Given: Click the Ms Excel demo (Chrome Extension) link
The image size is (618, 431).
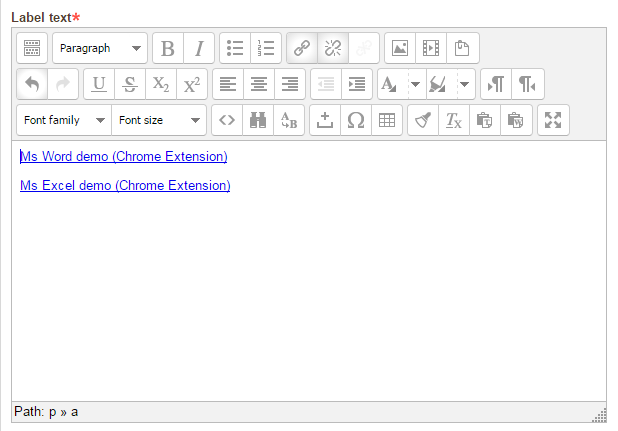Looking at the screenshot, I should (x=125, y=186).
